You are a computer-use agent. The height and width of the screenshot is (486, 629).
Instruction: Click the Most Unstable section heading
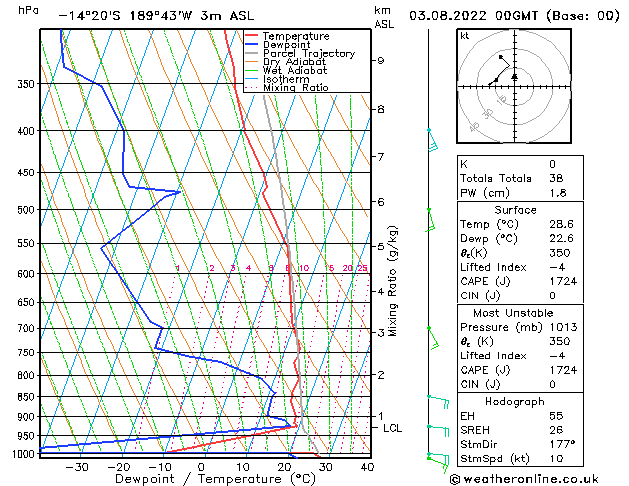(x=513, y=313)
